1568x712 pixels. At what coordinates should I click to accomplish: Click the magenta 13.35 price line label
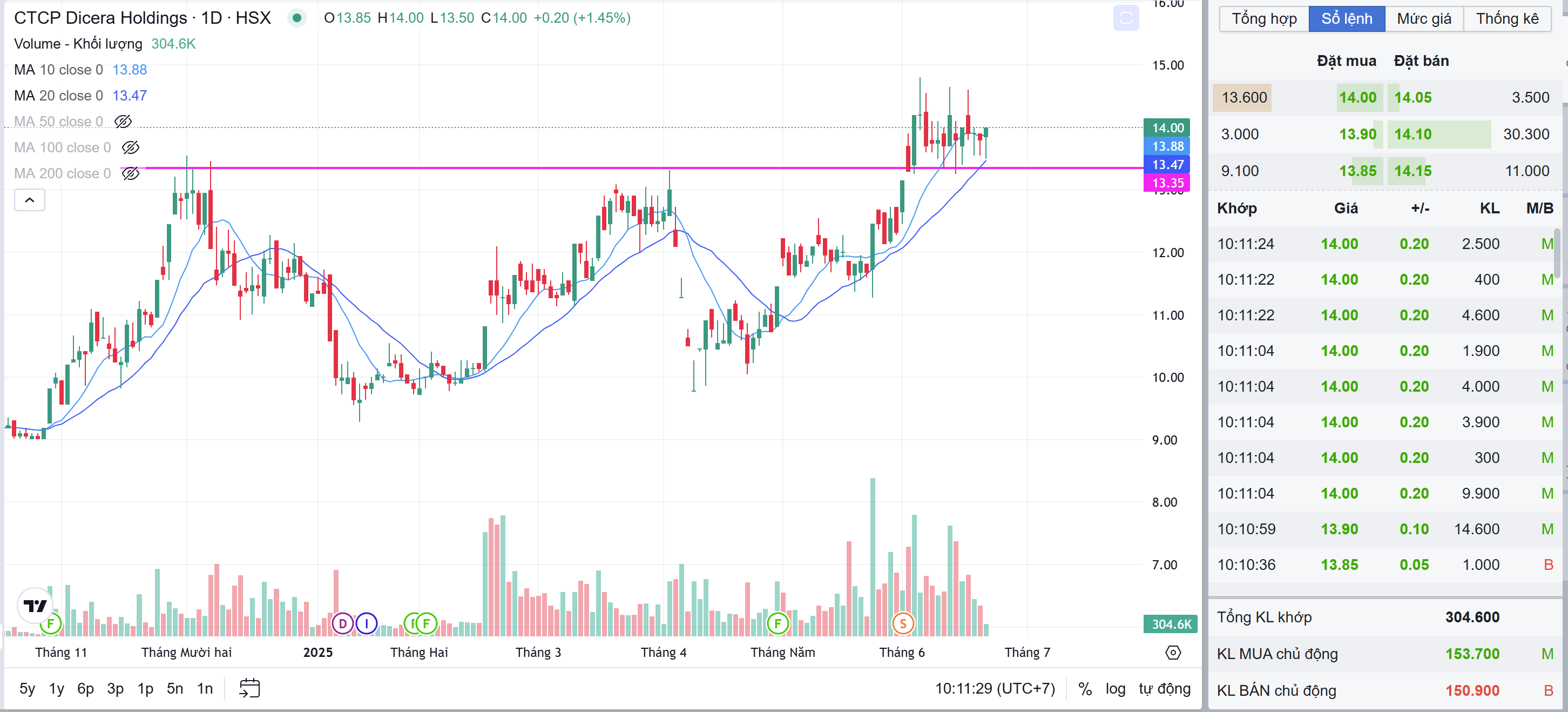point(1167,183)
